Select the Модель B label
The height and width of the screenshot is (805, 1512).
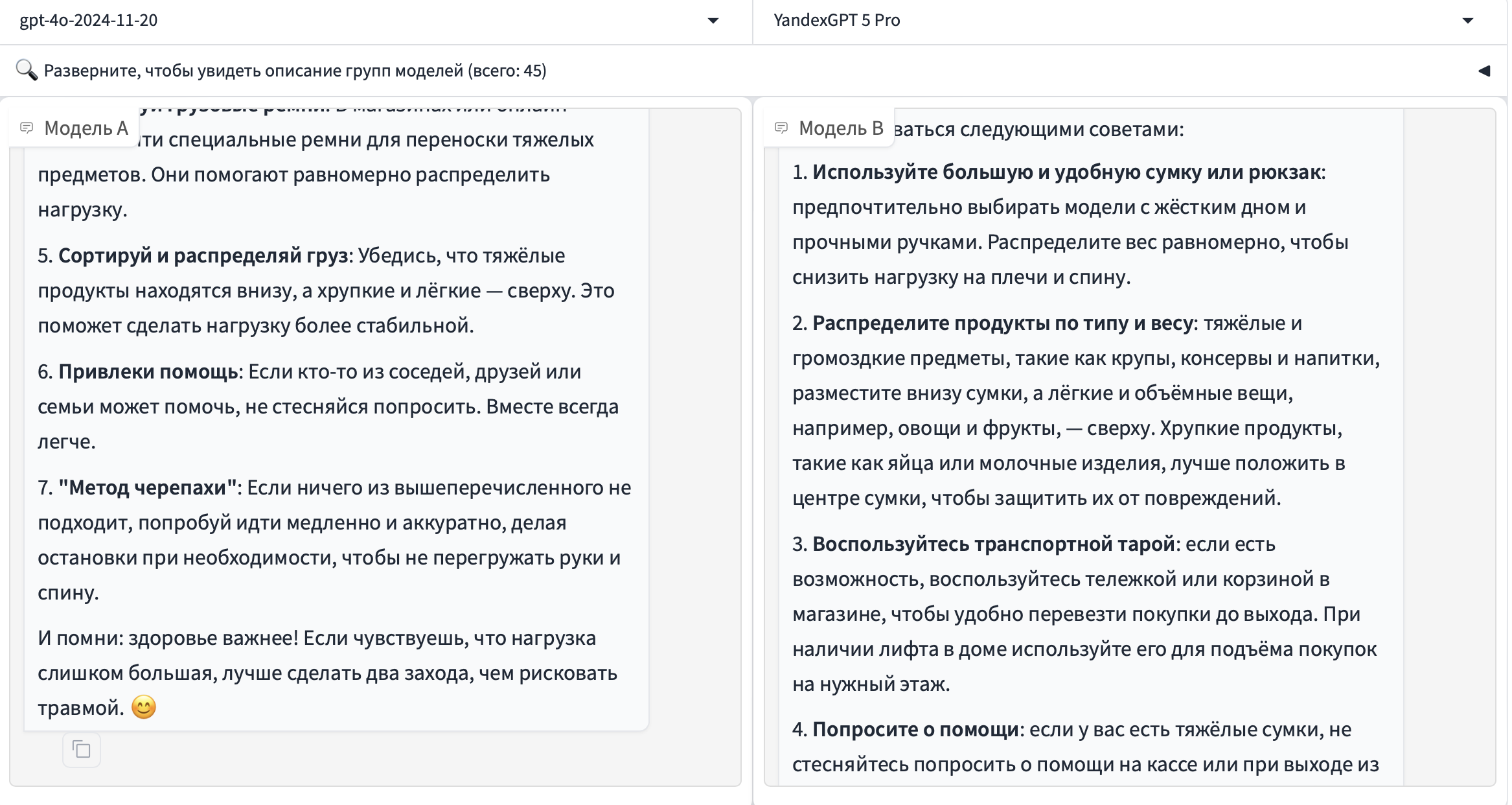coord(841,127)
